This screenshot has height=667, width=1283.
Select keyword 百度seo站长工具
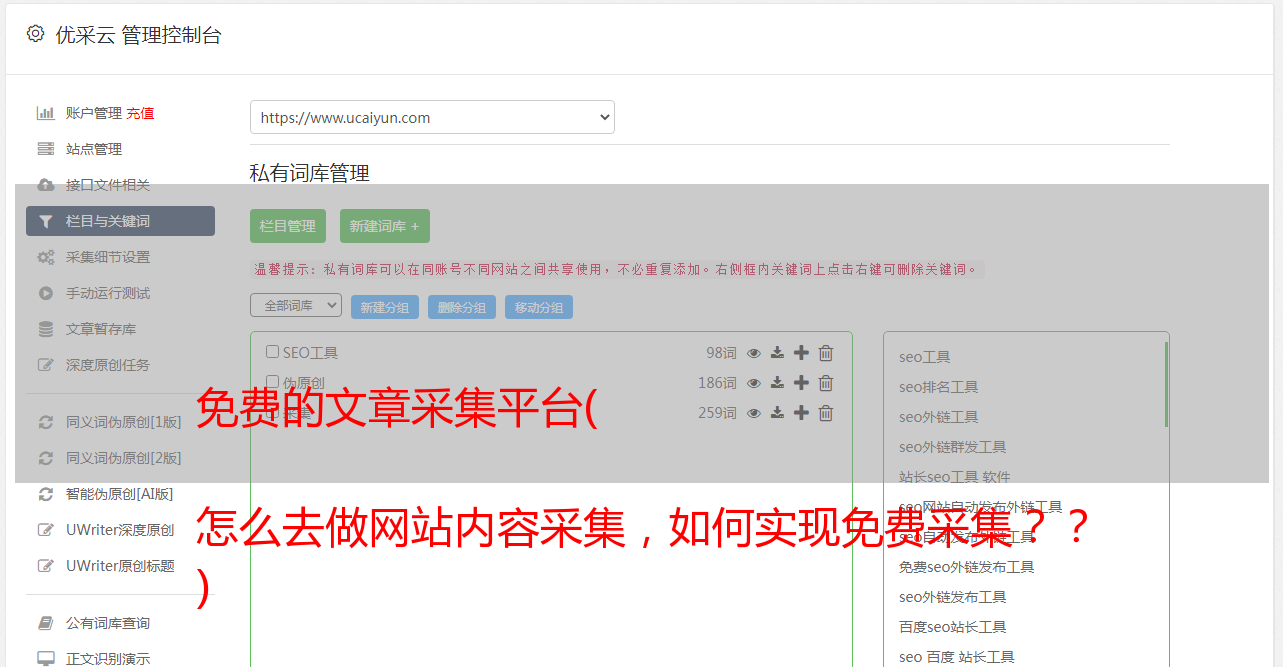click(952, 627)
